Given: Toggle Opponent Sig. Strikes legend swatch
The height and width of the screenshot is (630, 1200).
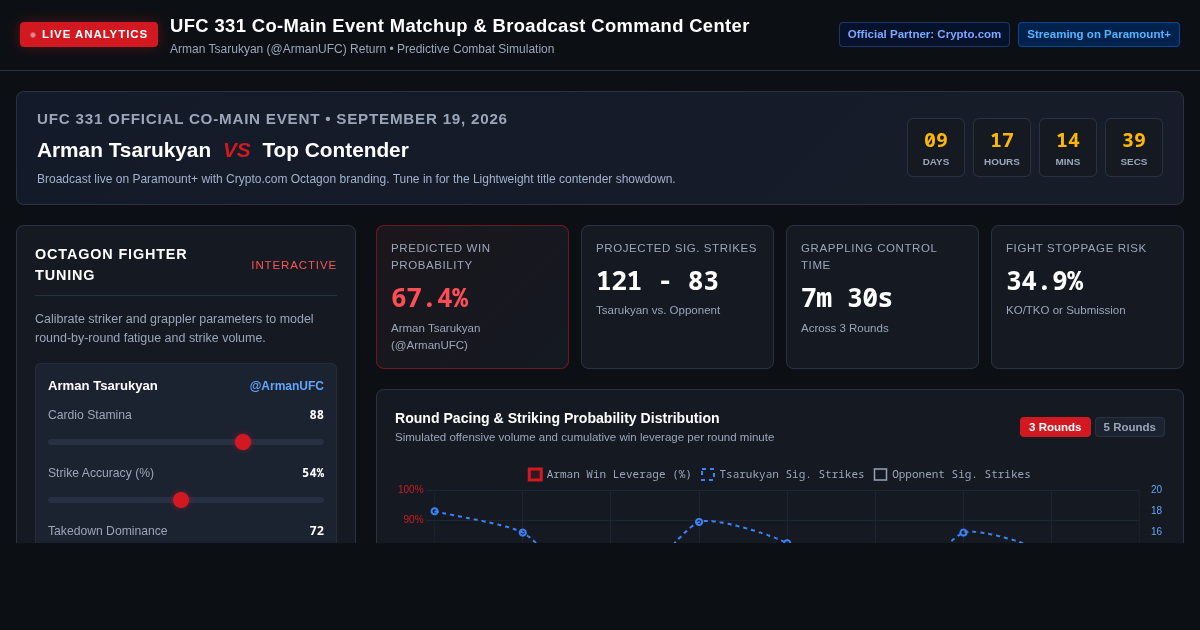Looking at the screenshot, I should (880, 475).
